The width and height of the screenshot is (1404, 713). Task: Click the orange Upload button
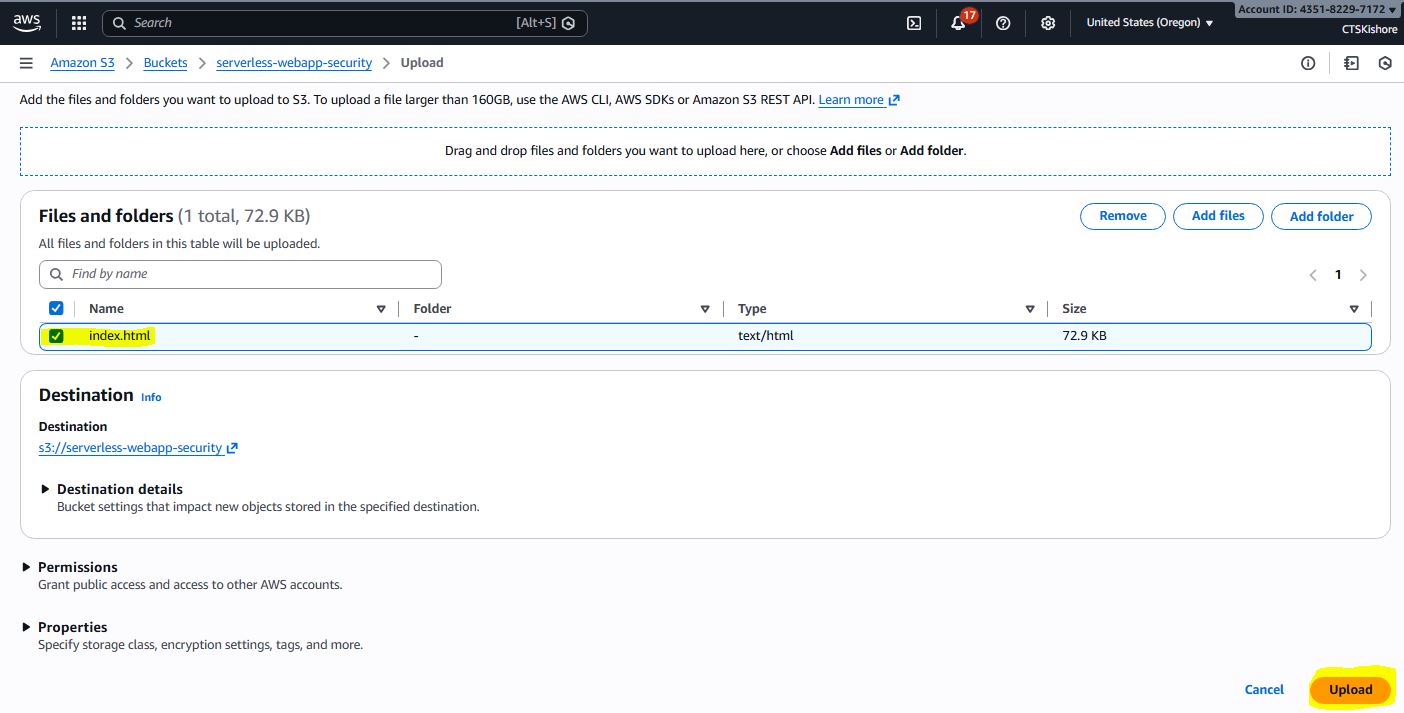1350,690
